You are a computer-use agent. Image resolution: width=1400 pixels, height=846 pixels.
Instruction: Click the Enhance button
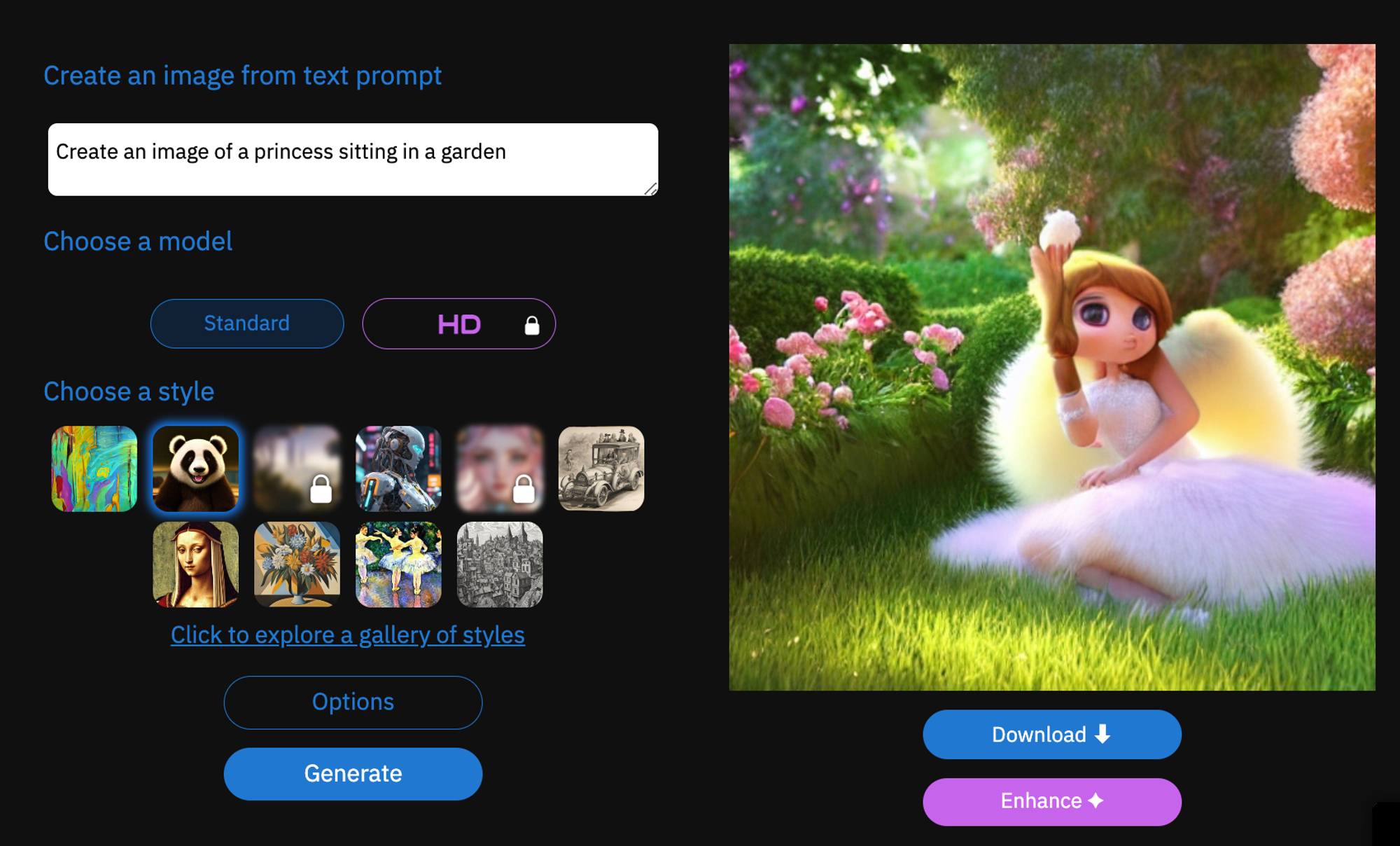[1052, 802]
